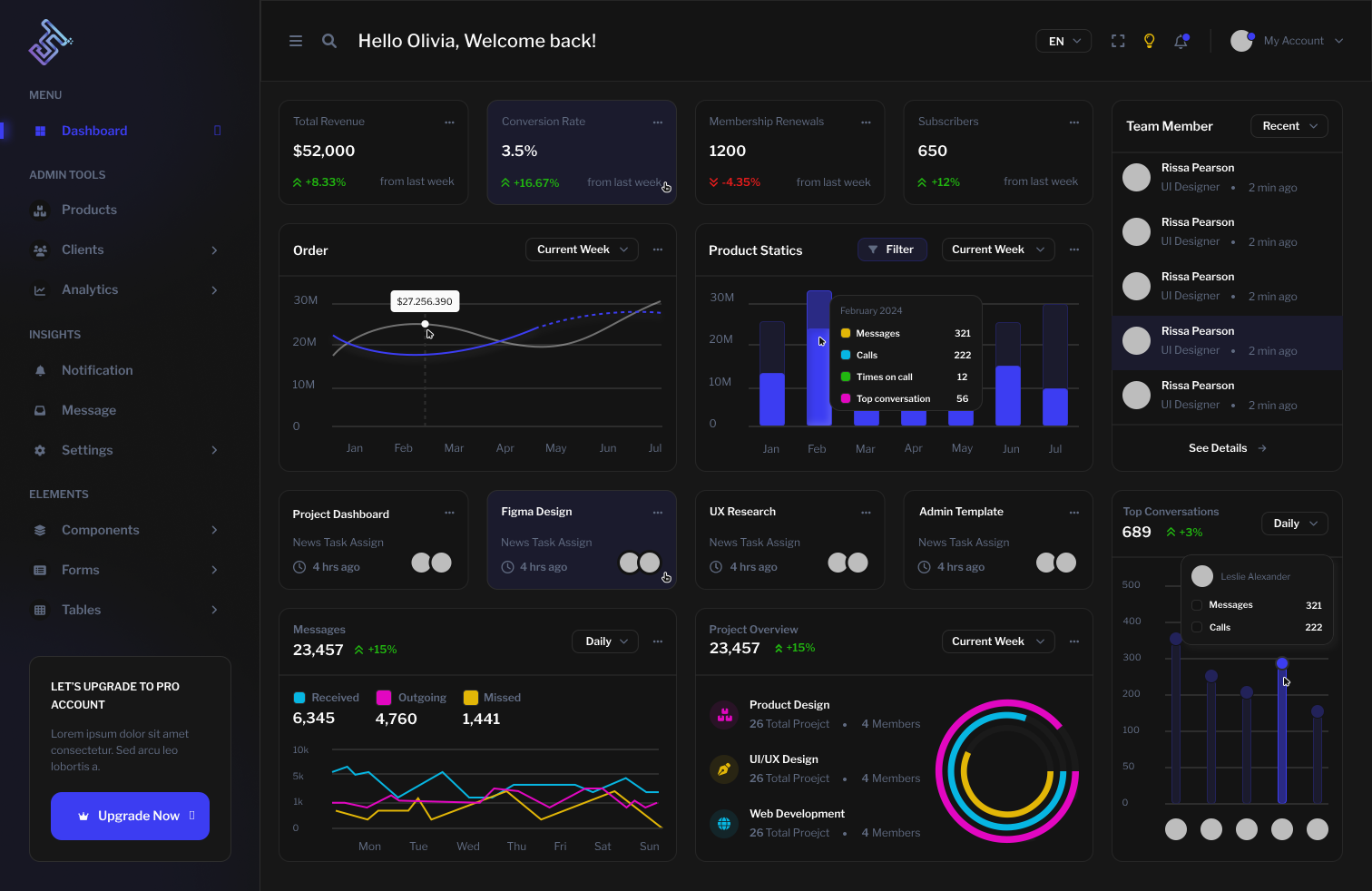Open the notification bell in header
This screenshot has height=891, width=1372.
1181,41
